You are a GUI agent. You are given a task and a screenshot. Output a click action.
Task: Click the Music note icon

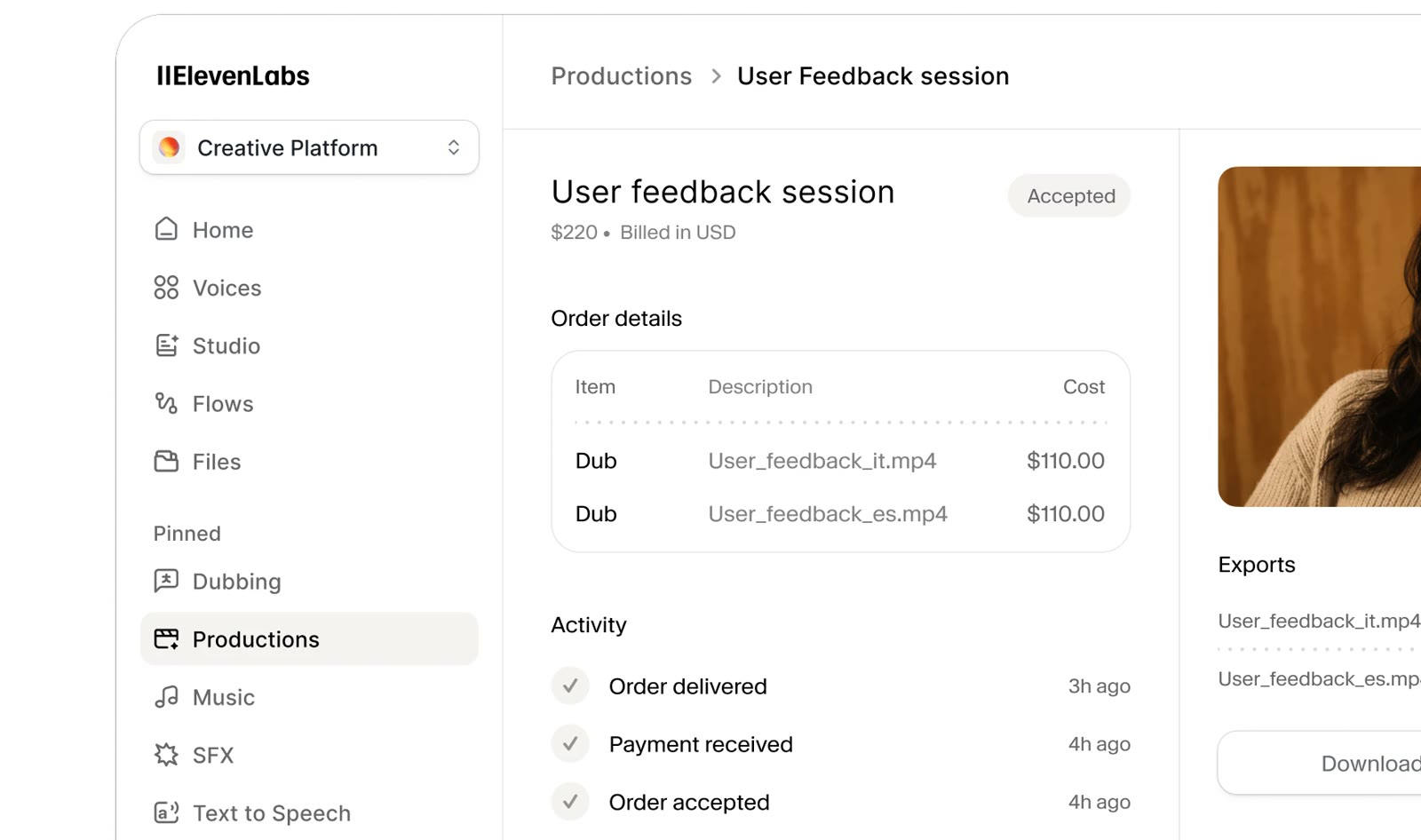coord(166,697)
